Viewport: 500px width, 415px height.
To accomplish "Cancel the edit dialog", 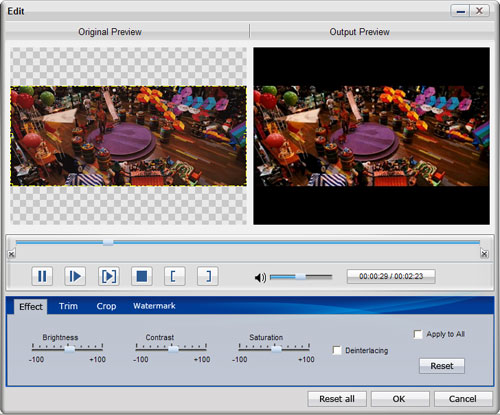I will [x=463, y=399].
